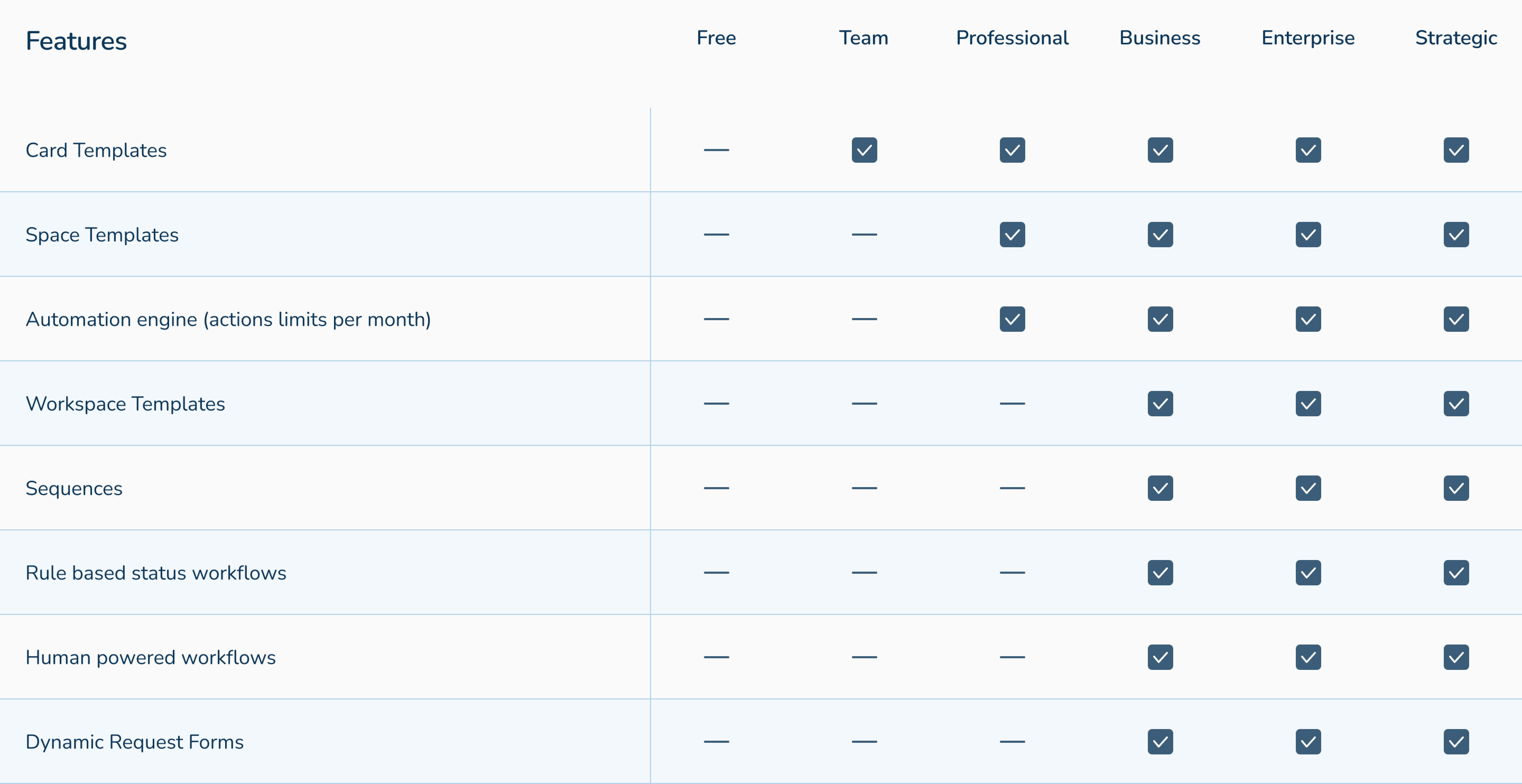The height and width of the screenshot is (784, 1522).
Task: Click Card Templates dash under Free
Action: 716,150
